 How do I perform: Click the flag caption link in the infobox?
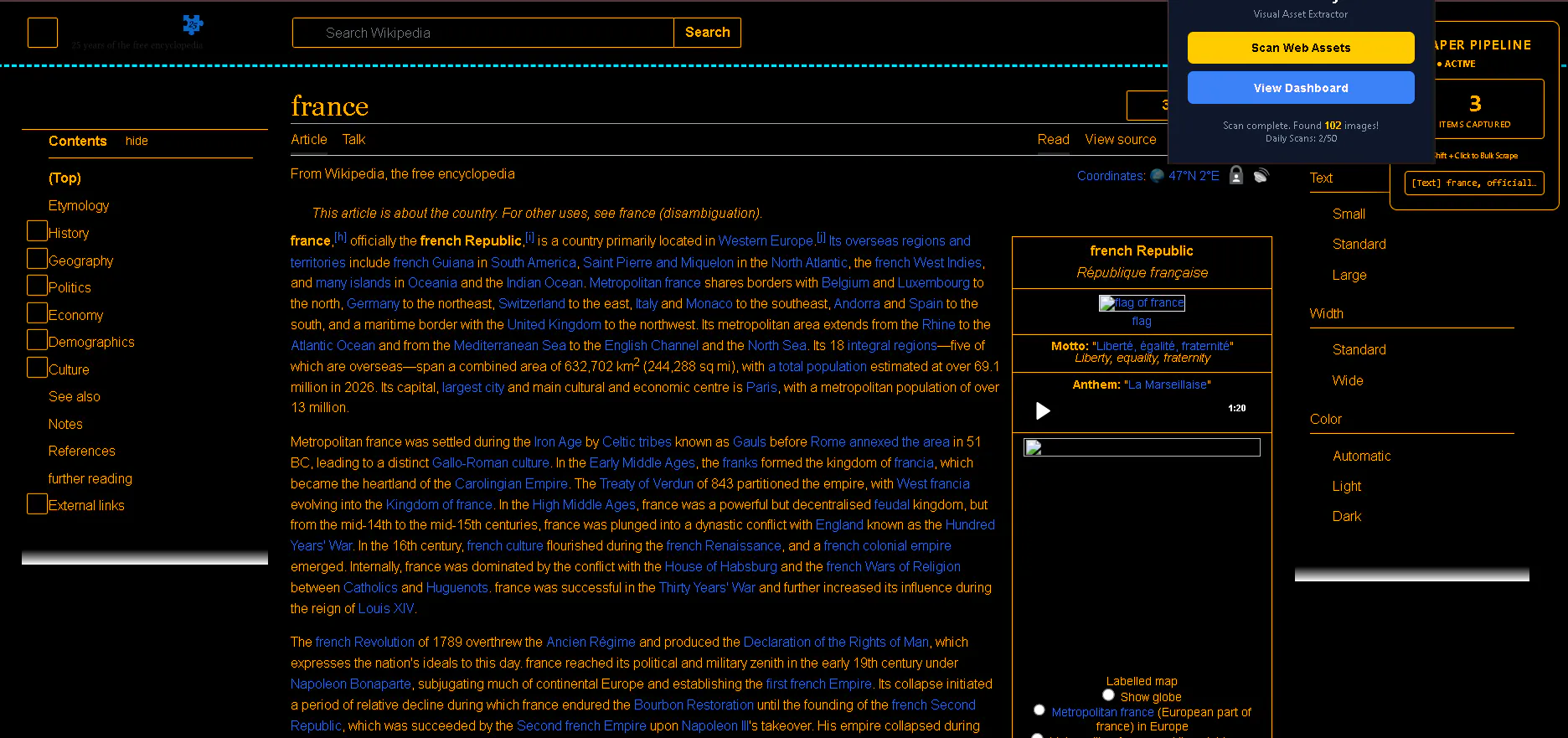[x=1142, y=321]
